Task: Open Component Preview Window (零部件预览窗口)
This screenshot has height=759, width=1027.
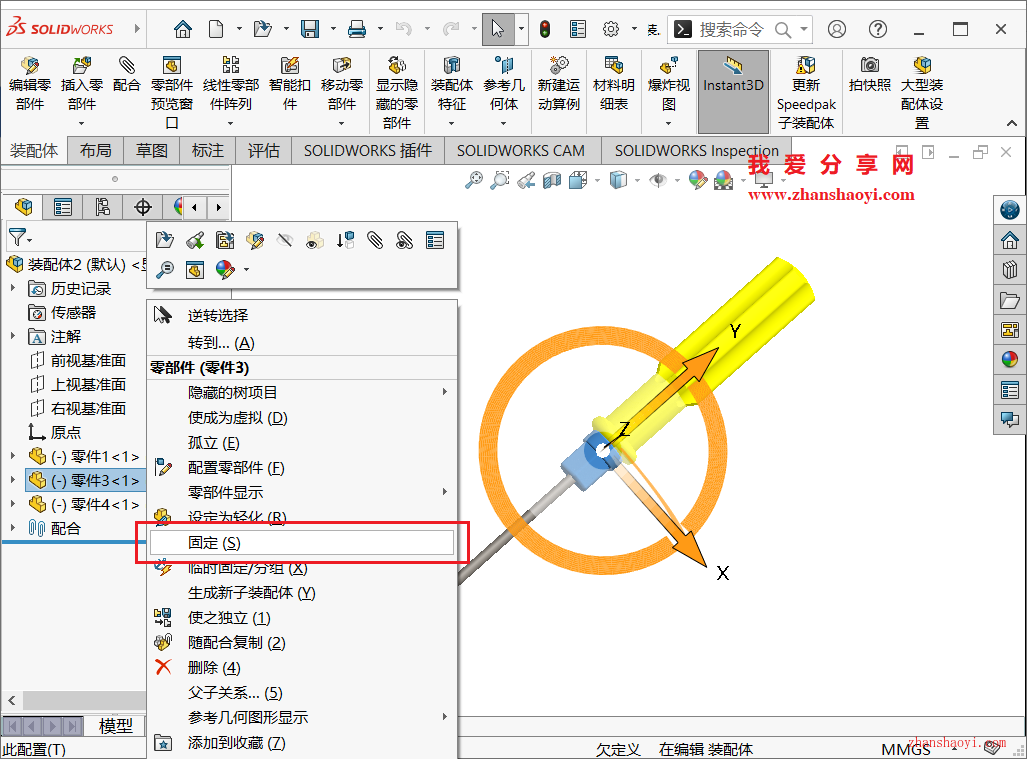Action: tap(172, 93)
